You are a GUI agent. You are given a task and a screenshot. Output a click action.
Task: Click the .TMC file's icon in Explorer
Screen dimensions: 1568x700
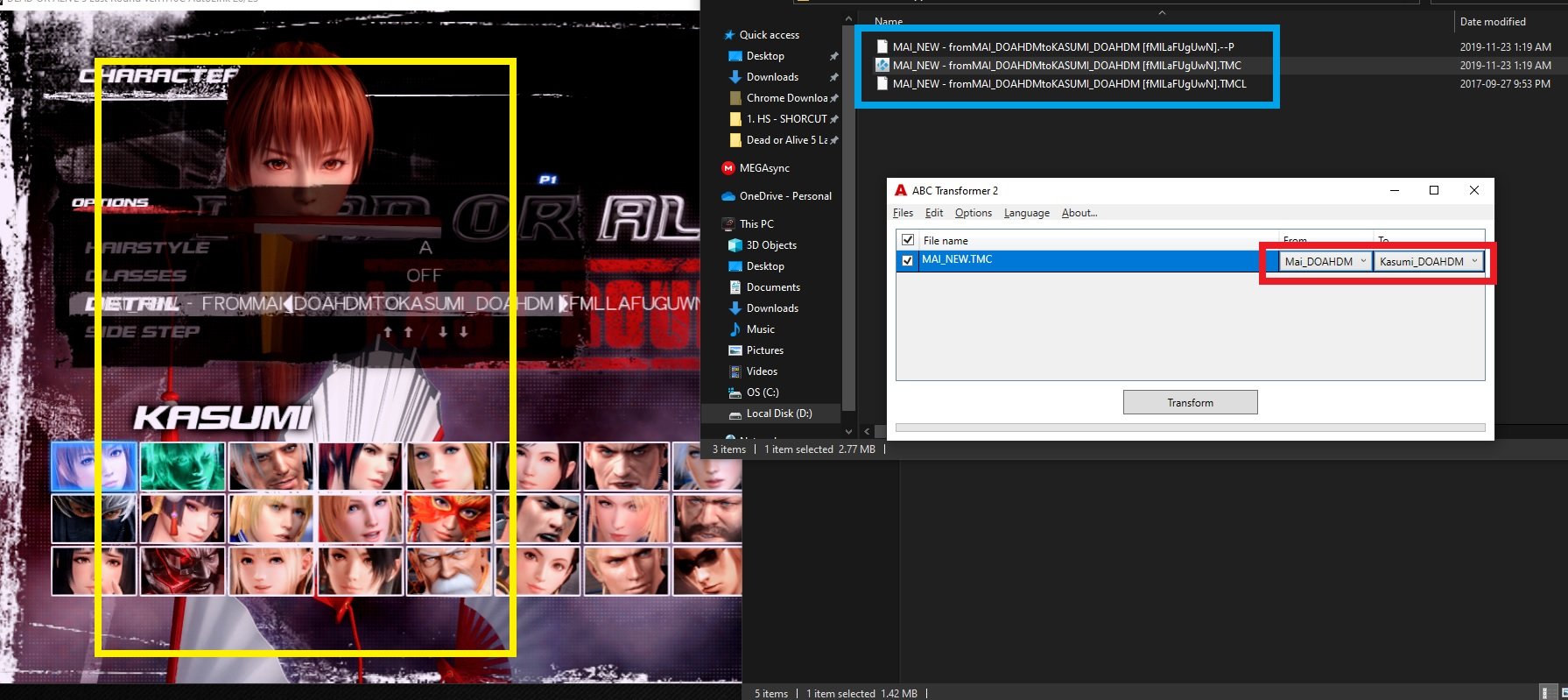tap(882, 66)
